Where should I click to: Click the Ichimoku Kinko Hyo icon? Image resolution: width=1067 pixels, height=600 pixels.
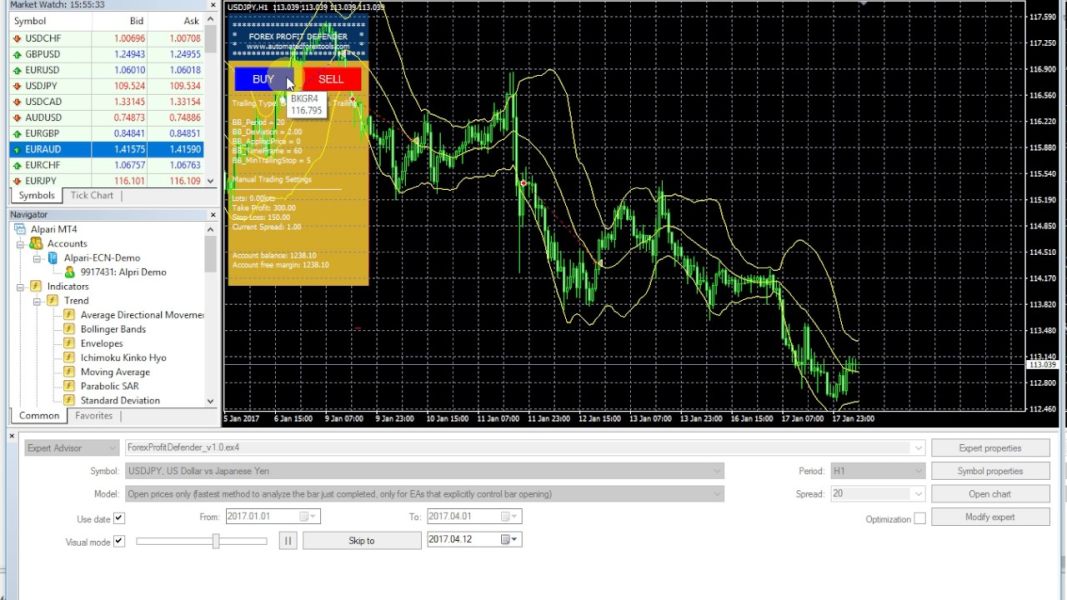tap(69, 358)
